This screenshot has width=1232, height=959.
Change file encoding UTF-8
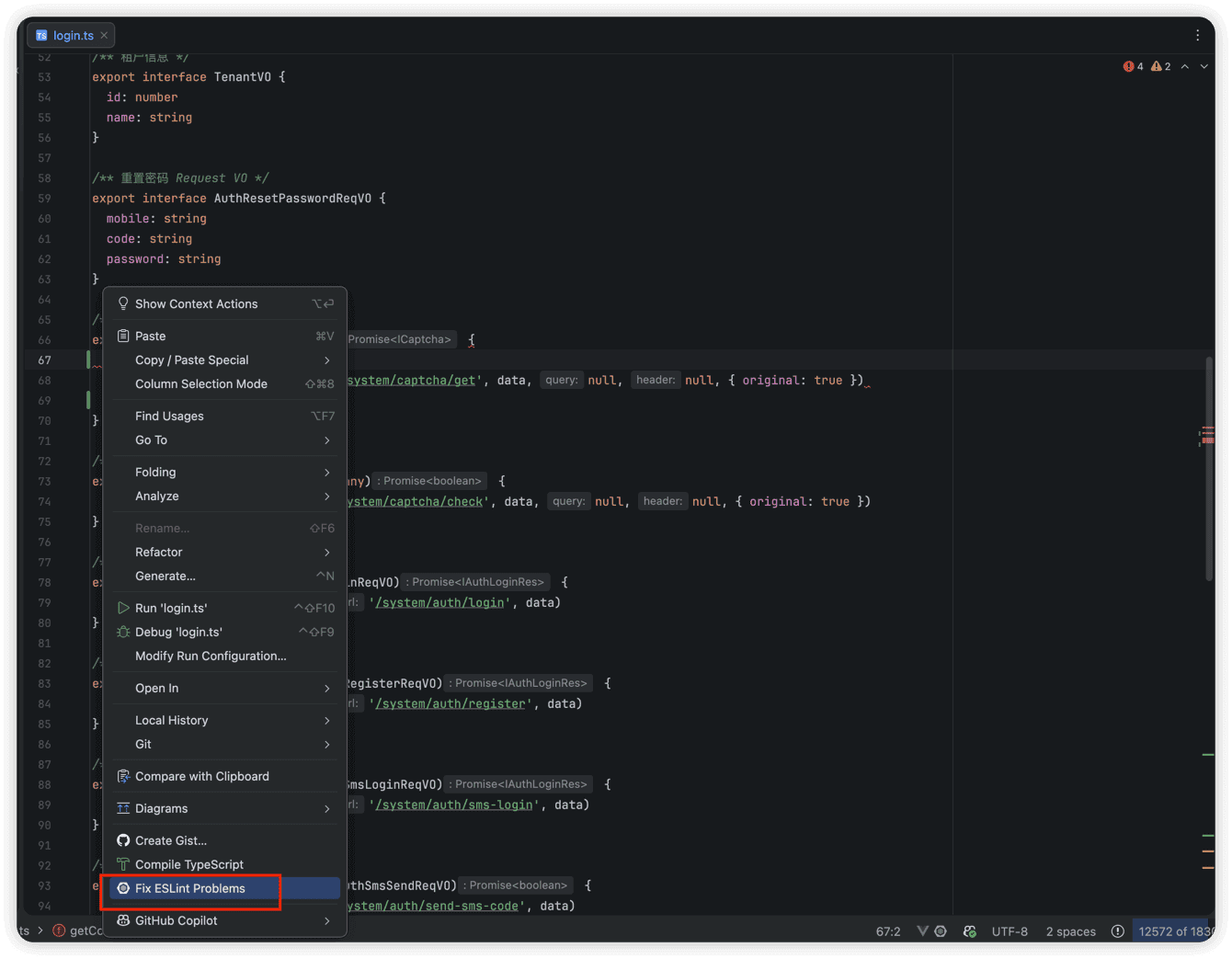(x=1010, y=931)
